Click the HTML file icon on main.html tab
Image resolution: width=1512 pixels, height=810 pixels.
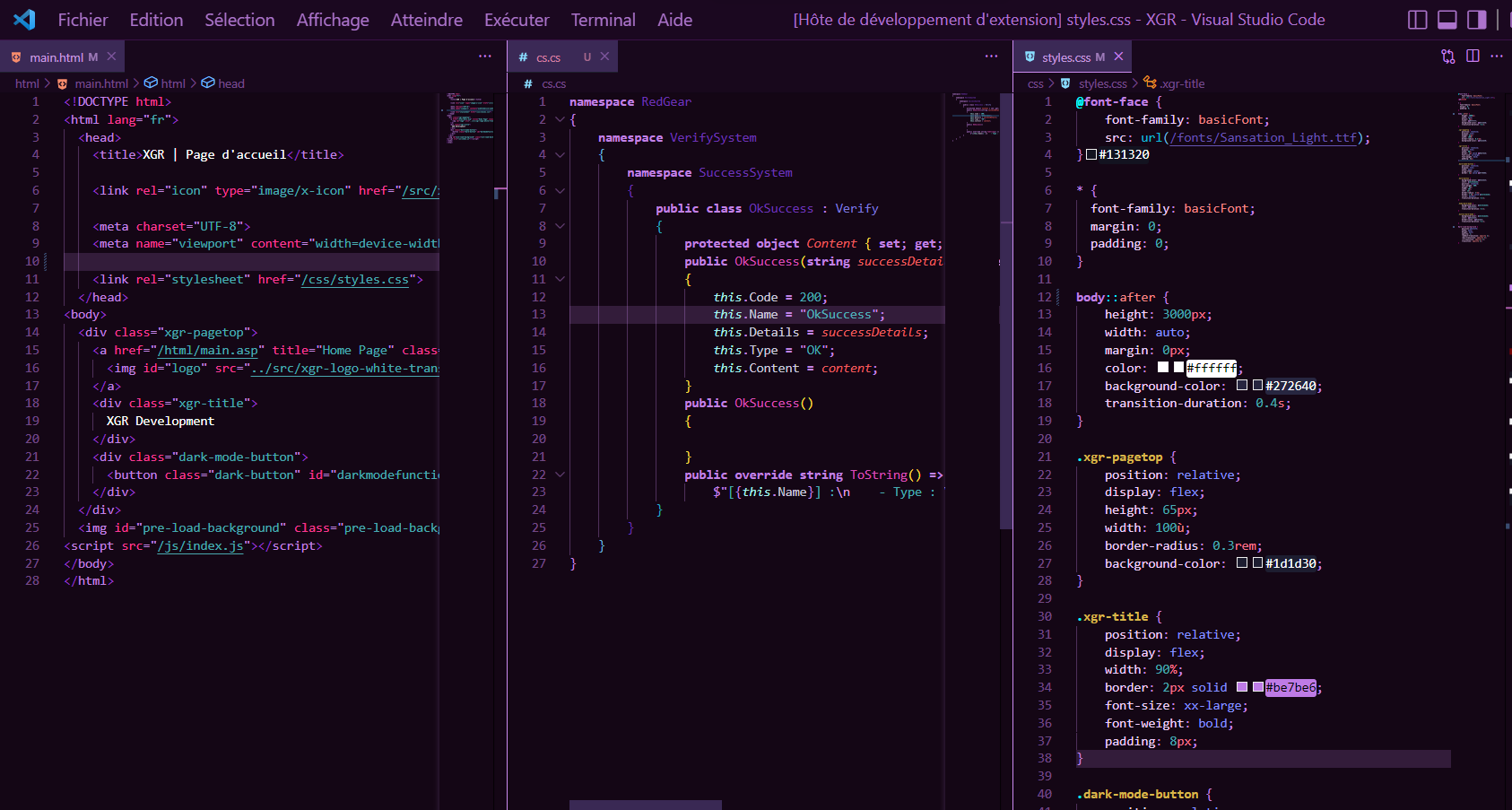pyautogui.click(x=16, y=57)
